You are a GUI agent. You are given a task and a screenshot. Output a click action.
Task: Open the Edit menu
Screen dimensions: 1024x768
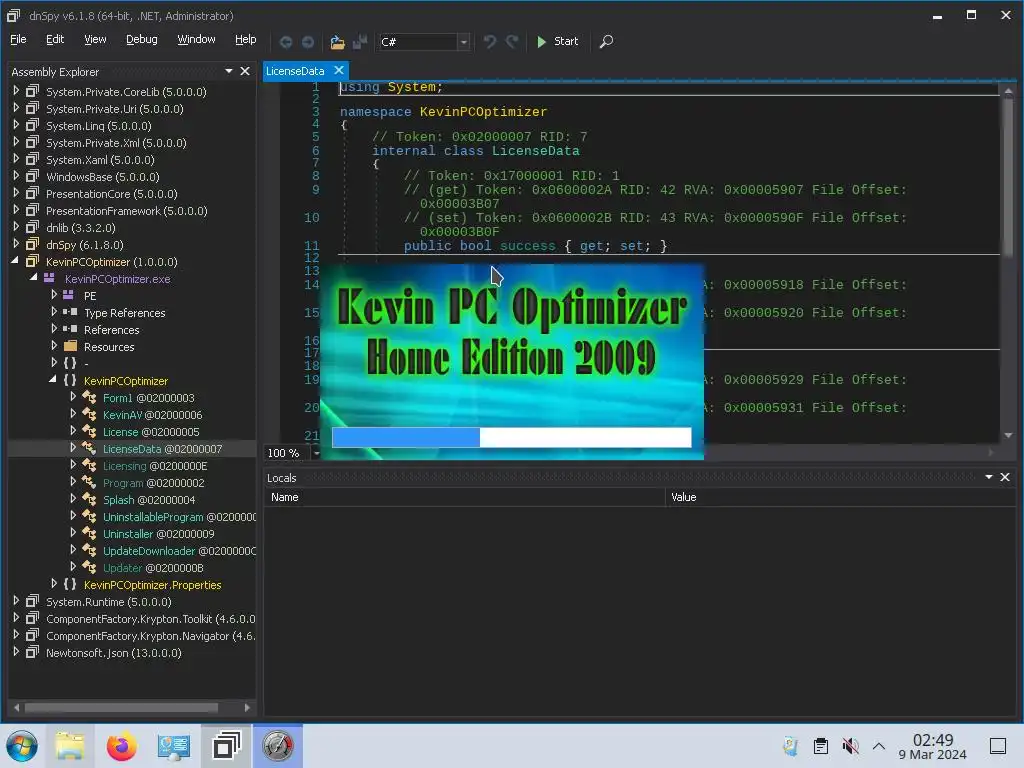pos(55,39)
